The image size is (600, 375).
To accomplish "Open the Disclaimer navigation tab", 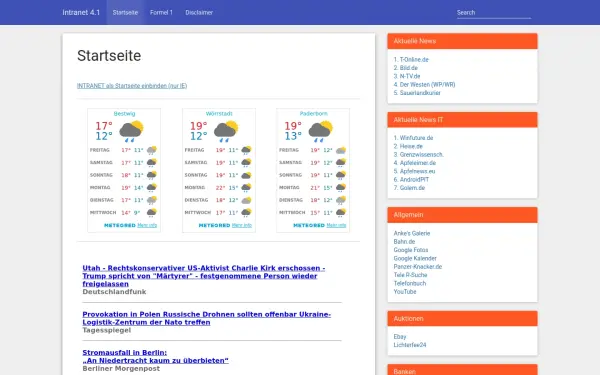I will (199, 13).
